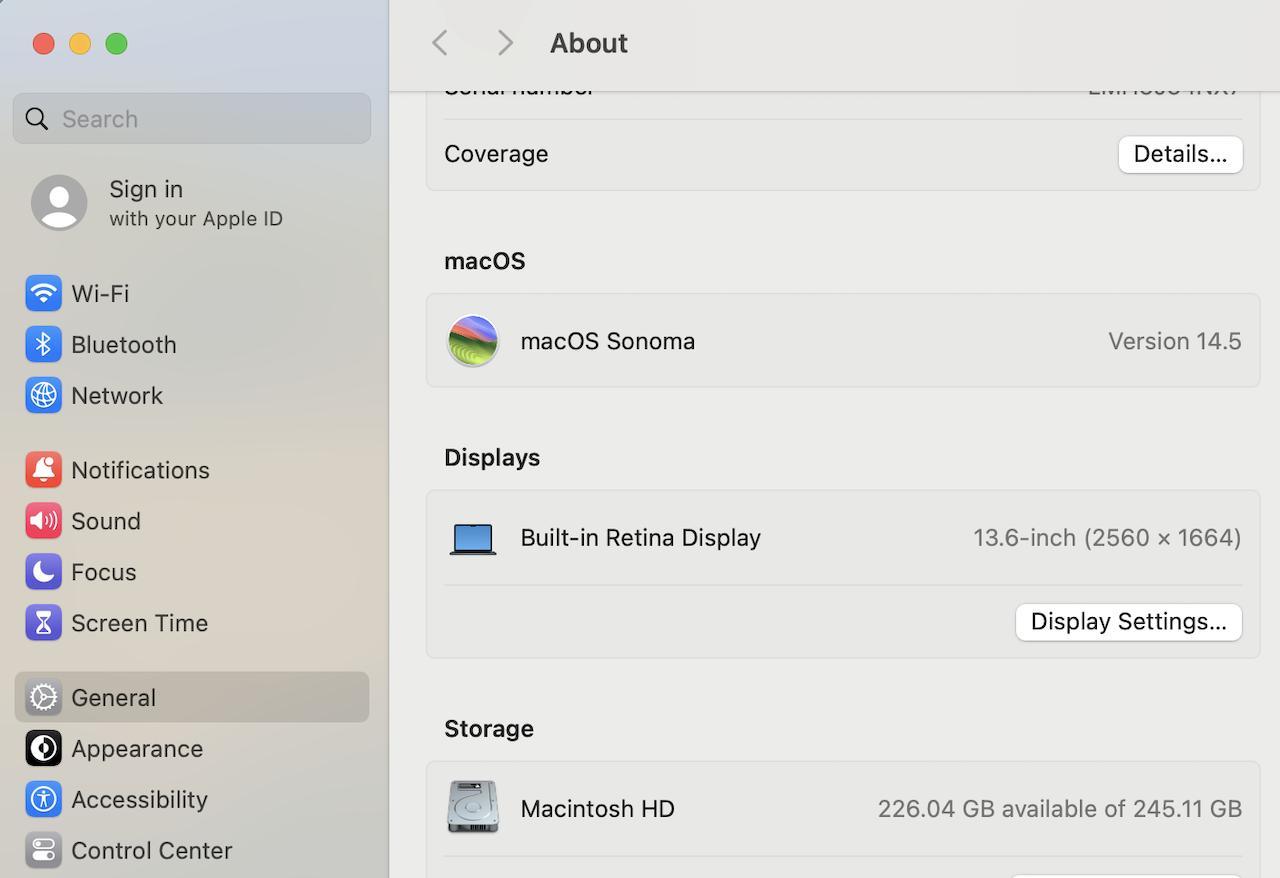Click the Accessibility icon

[x=43, y=799]
